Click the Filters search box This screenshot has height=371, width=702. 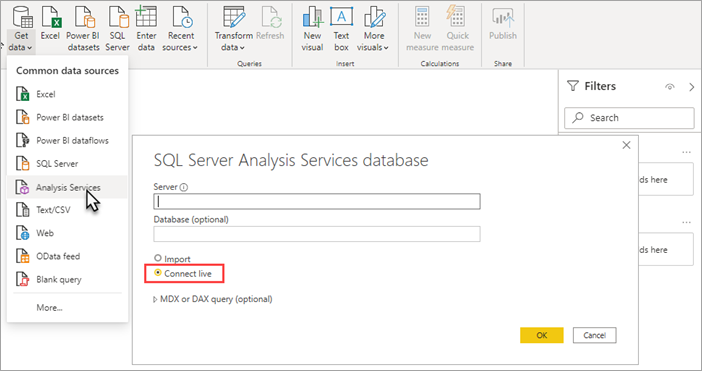(629, 118)
